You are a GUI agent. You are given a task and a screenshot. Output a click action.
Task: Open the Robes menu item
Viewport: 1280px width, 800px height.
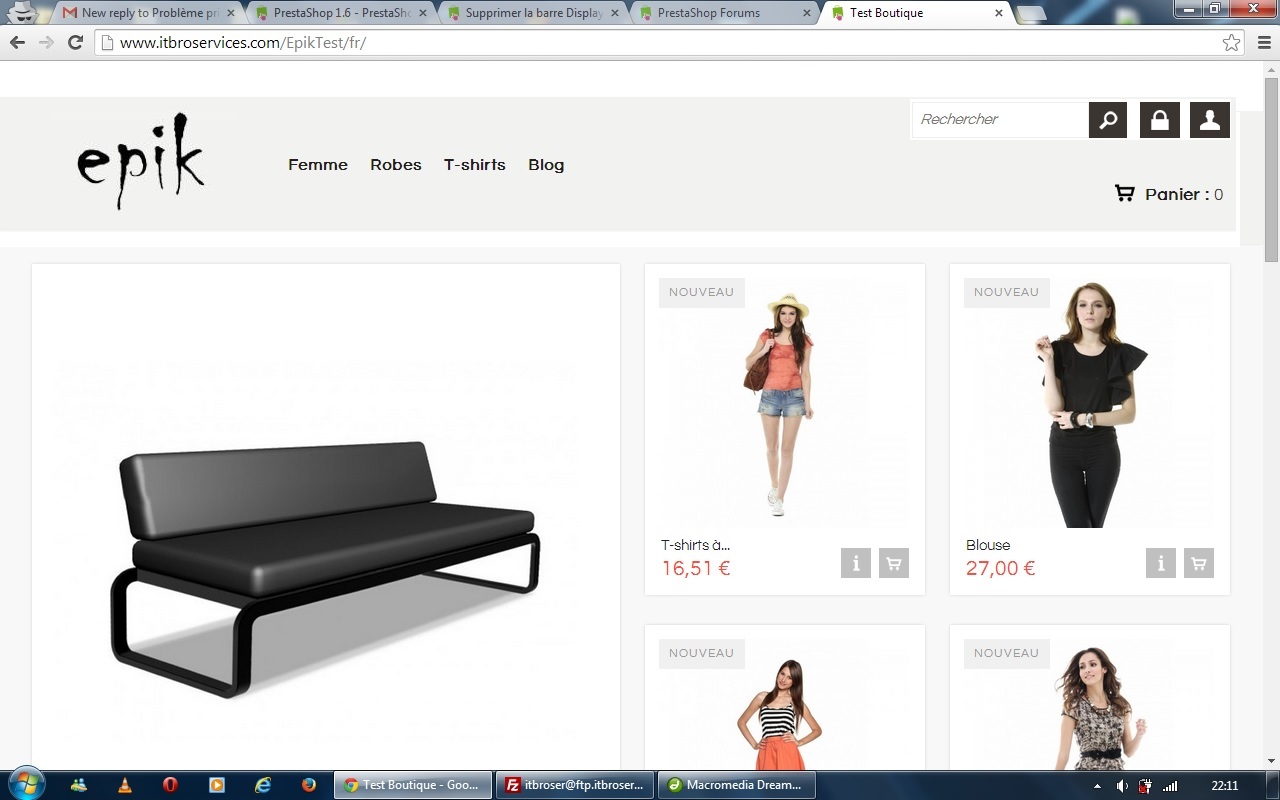[396, 165]
